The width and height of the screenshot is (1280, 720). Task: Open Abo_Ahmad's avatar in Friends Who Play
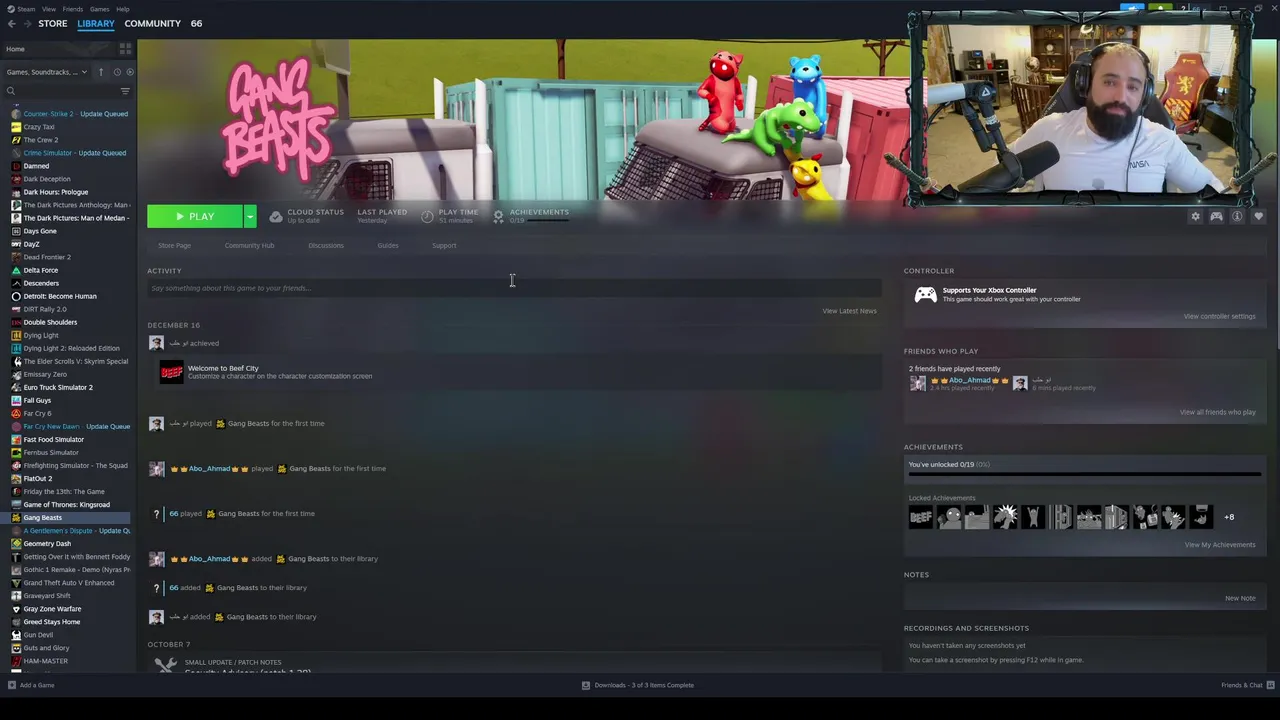pos(917,383)
